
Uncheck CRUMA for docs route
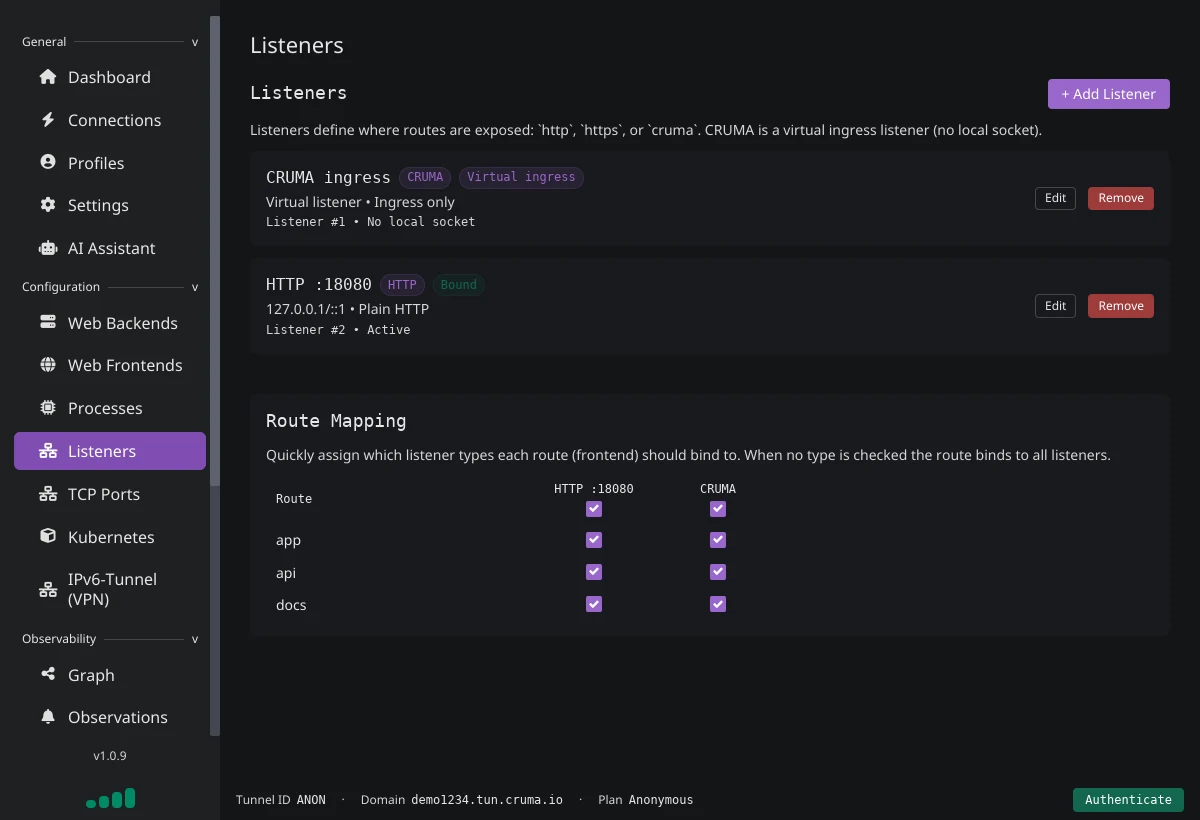(717, 604)
